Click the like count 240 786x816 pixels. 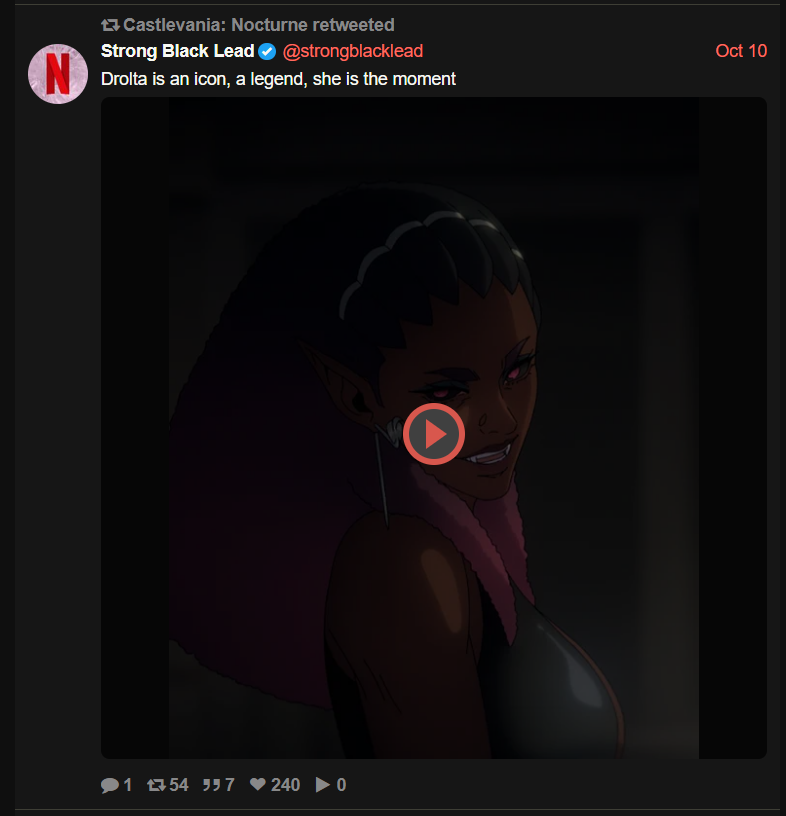point(285,785)
